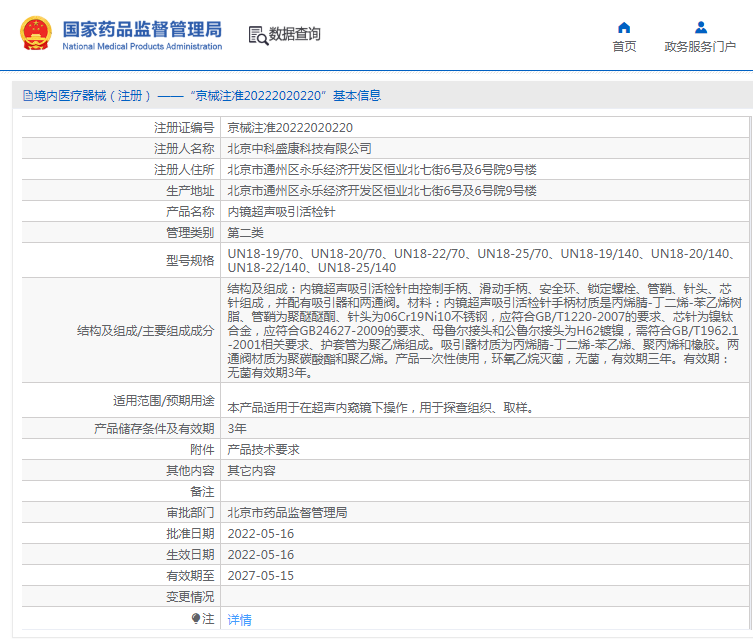
Task: Click the 生效日期 value 2022-05-16
Action: click(261, 555)
